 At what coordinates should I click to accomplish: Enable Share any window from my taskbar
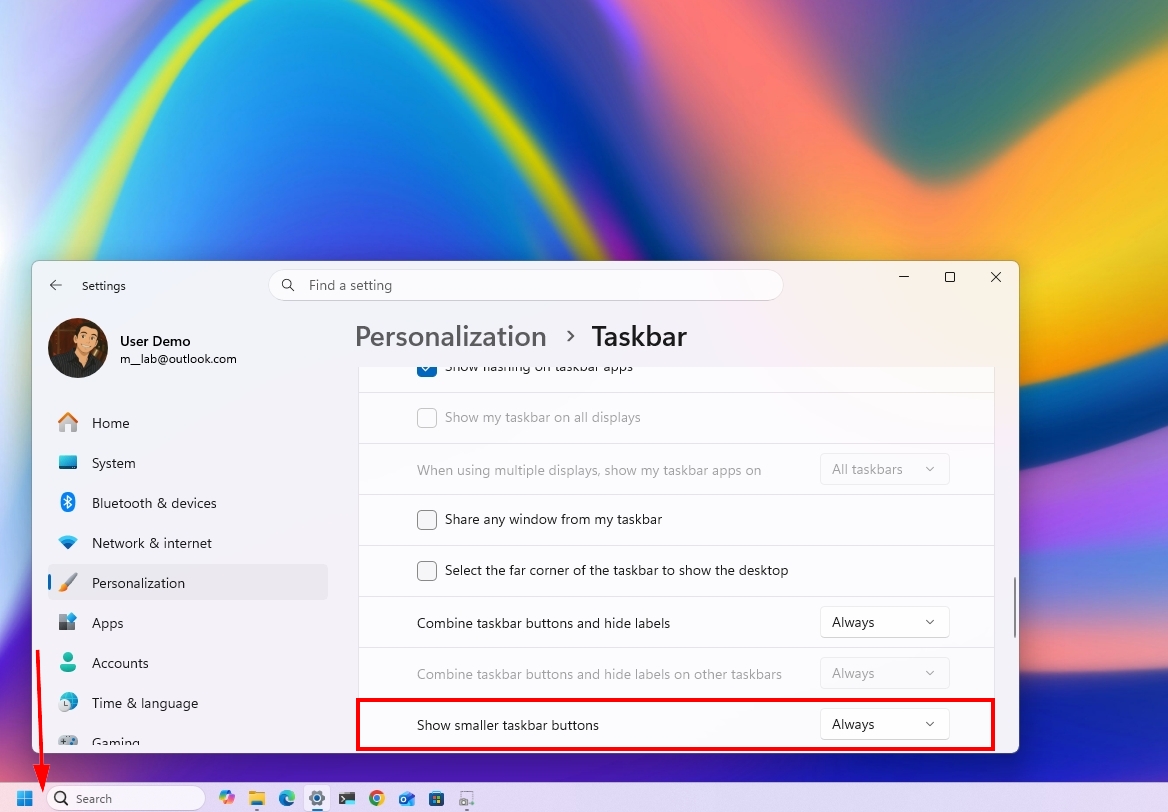click(x=427, y=519)
